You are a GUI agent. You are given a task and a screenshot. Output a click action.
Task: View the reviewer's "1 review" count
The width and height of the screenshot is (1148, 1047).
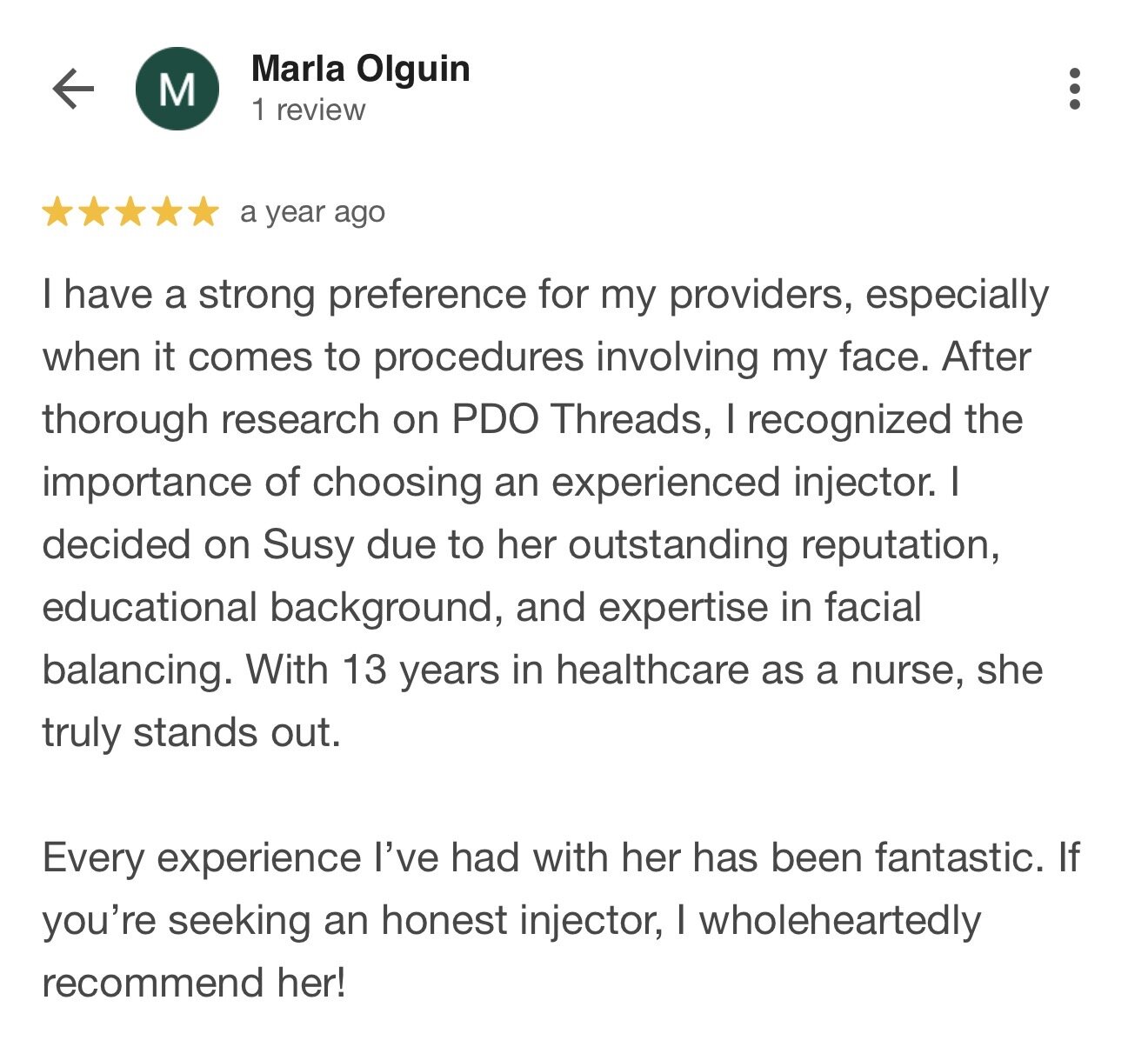(x=308, y=110)
